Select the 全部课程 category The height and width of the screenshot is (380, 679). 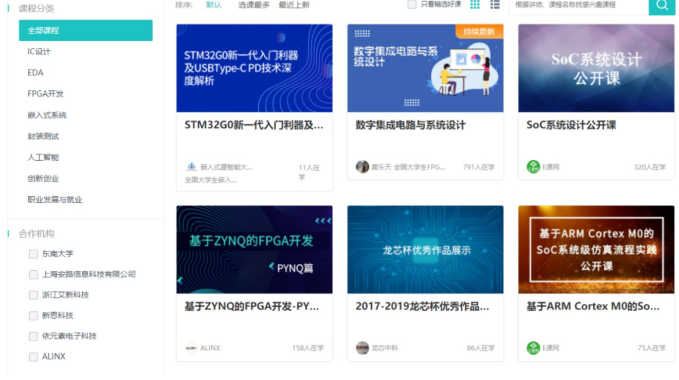click(x=86, y=30)
